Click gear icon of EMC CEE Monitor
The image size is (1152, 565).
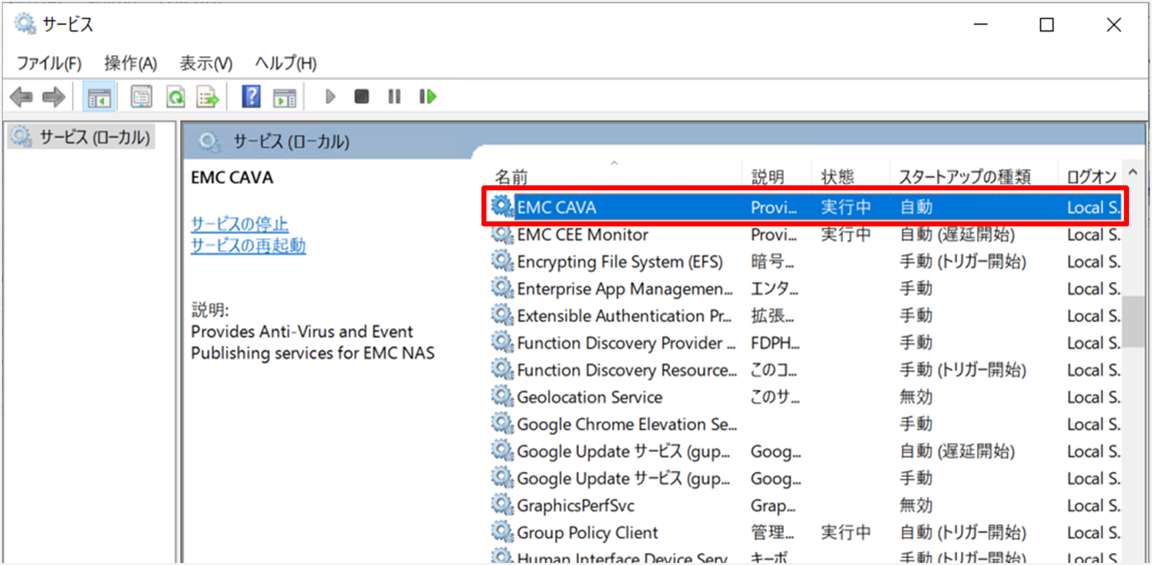pyautogui.click(x=502, y=235)
